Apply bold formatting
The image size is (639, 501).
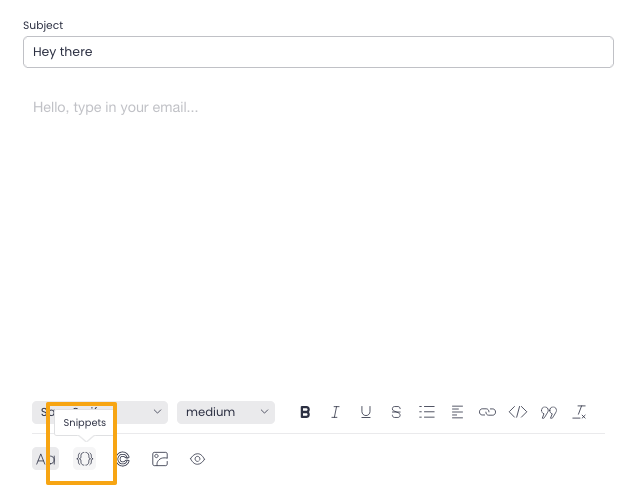(305, 412)
